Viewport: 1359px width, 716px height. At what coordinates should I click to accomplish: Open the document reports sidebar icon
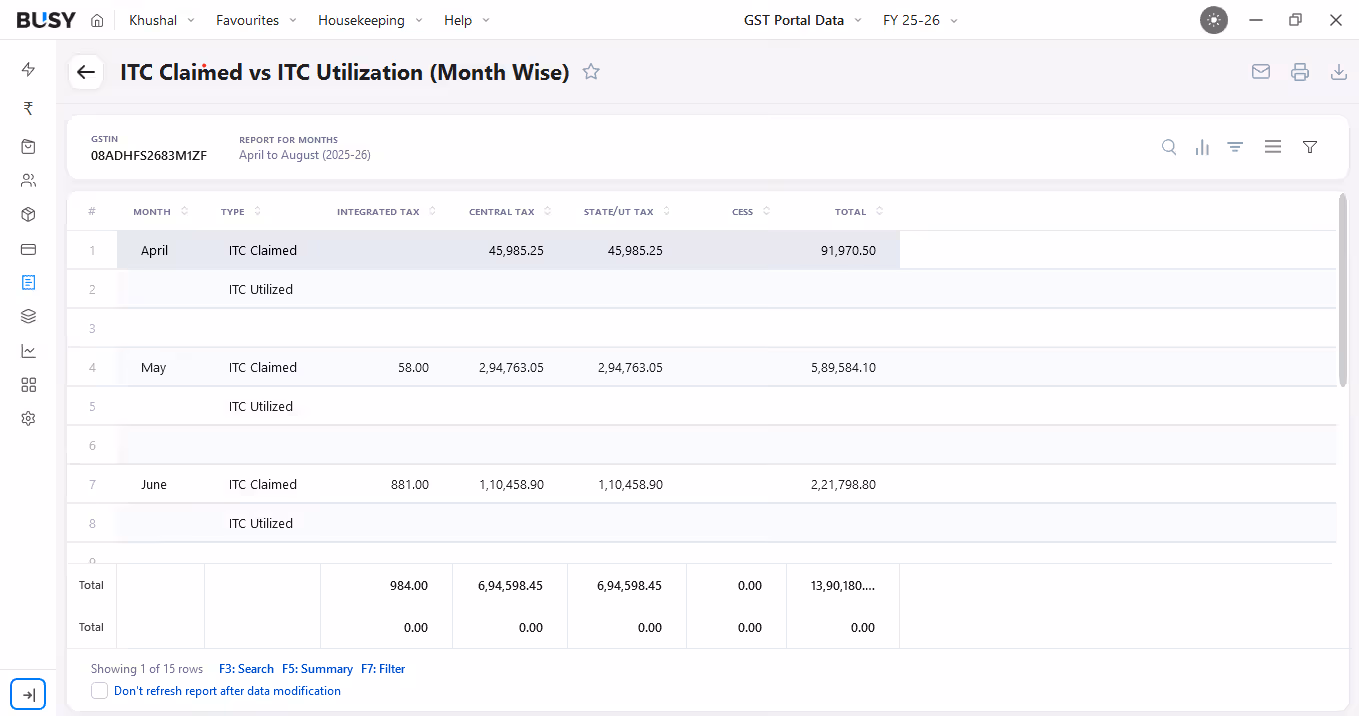tap(28, 283)
